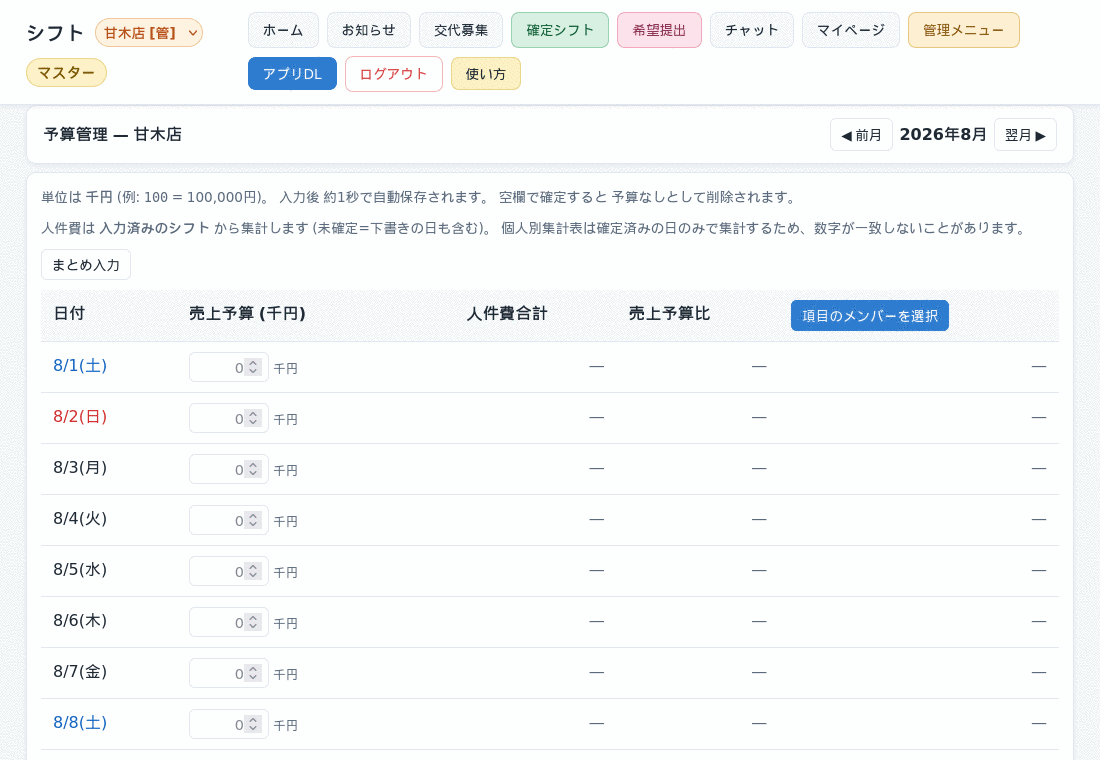Image resolution: width=1100 pixels, height=760 pixels.
Task: Open the 交代募集 page
Action: coord(461,30)
